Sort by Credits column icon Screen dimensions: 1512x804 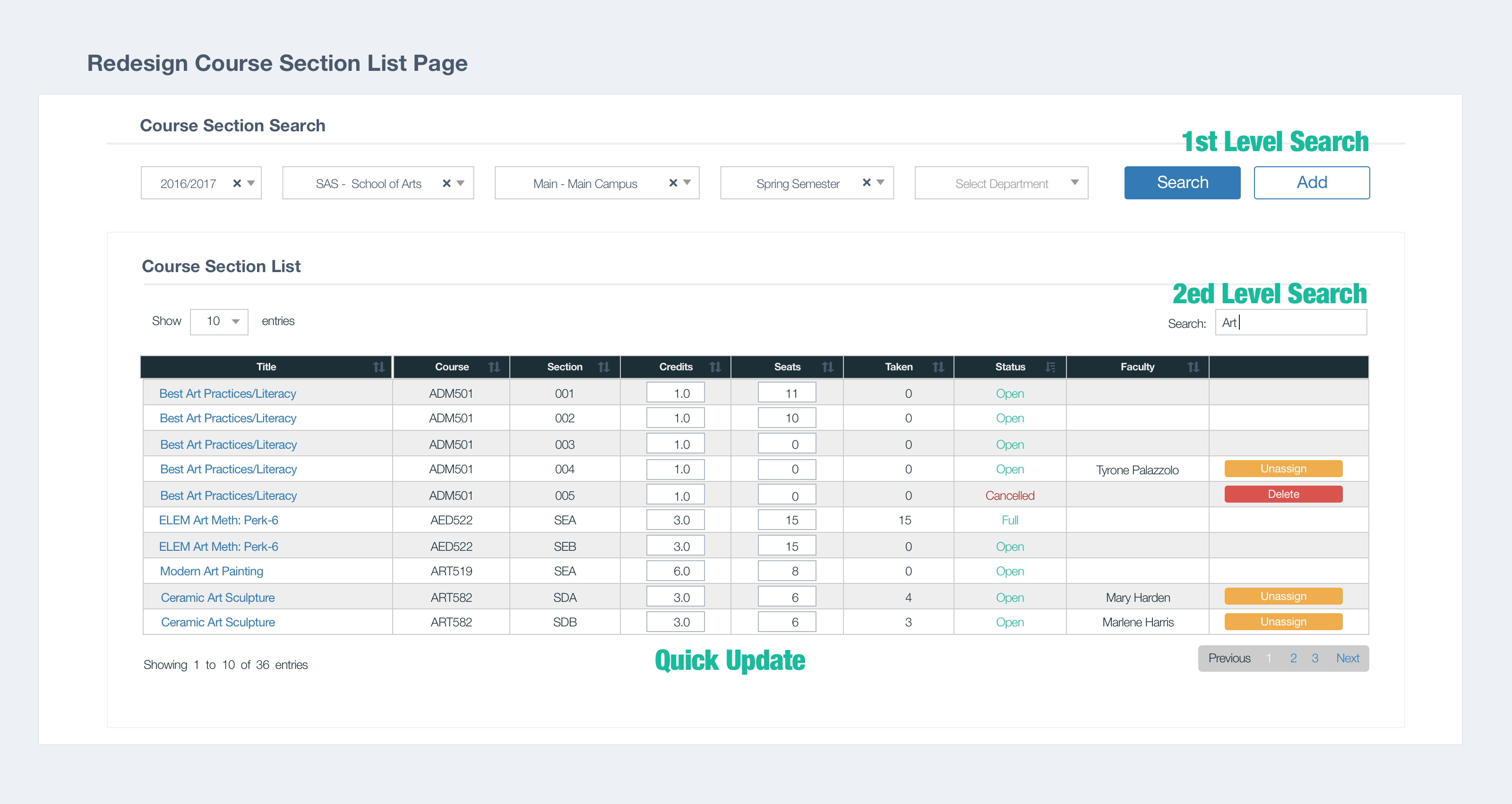[715, 367]
